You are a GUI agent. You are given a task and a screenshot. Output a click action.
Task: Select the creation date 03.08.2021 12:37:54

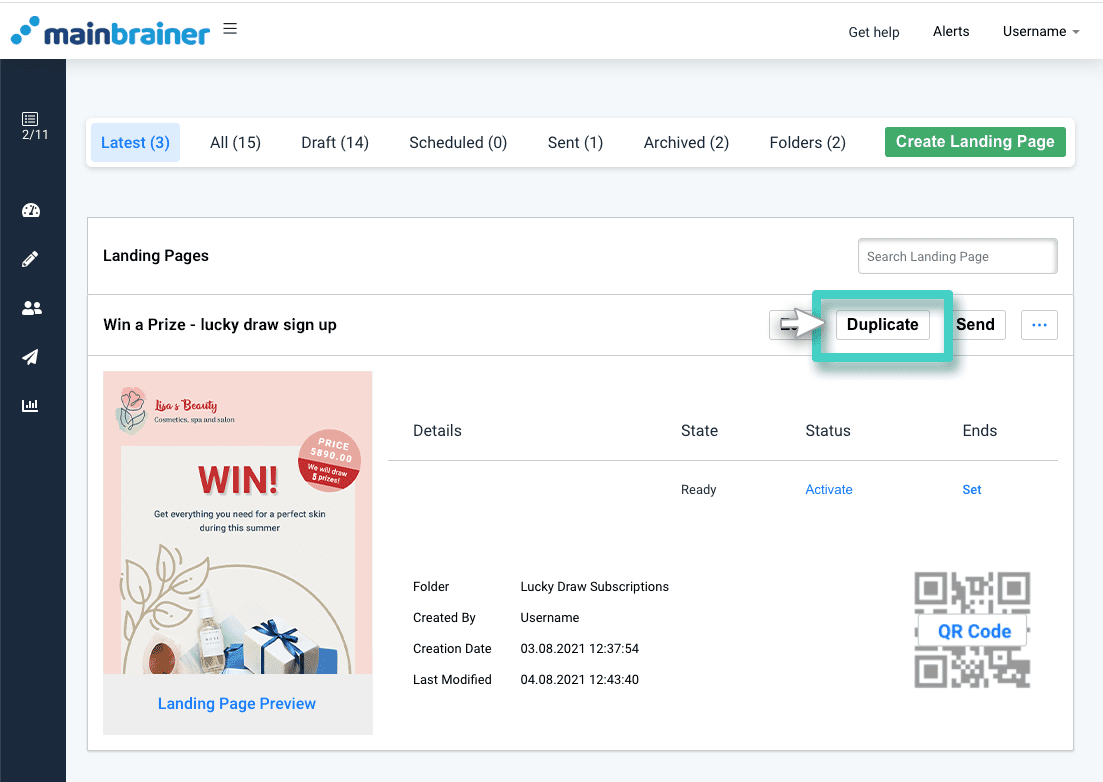click(580, 648)
